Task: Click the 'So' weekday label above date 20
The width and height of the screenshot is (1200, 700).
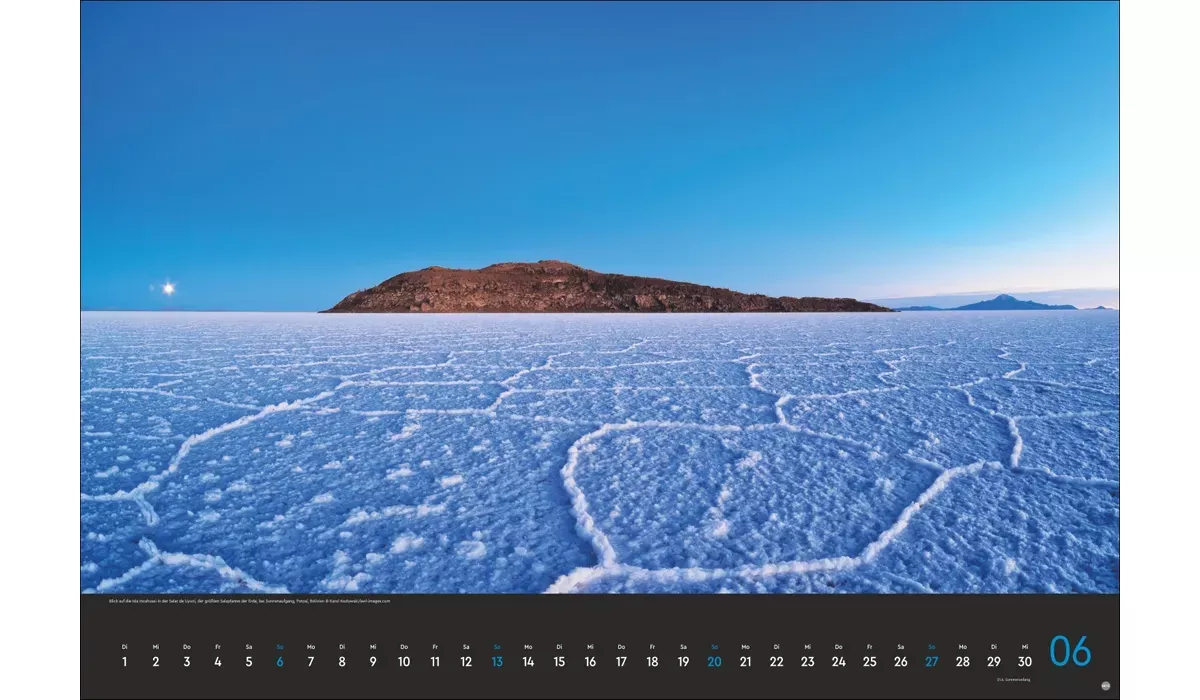Action: click(714, 647)
